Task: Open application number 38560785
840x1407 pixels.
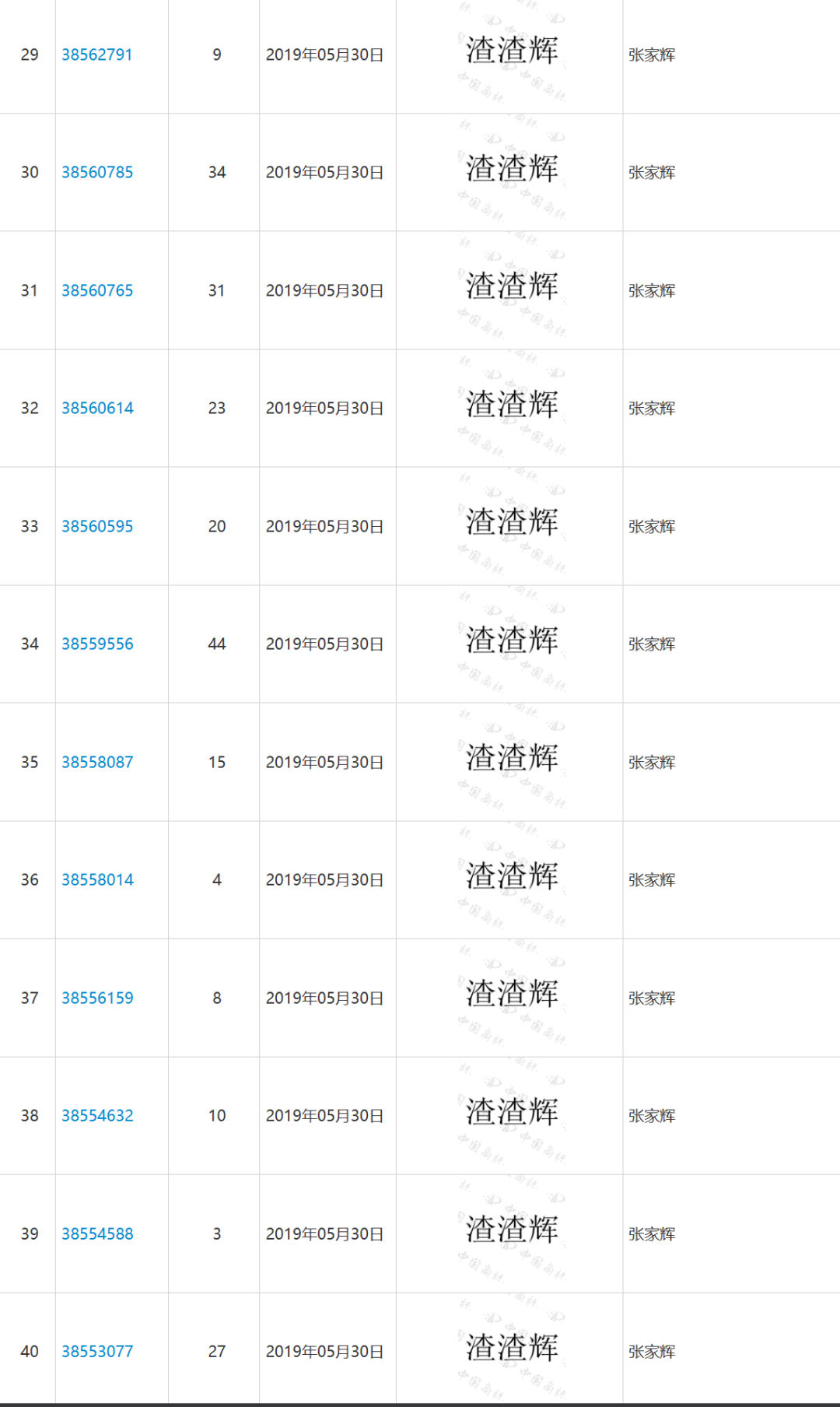Action: tap(97, 172)
